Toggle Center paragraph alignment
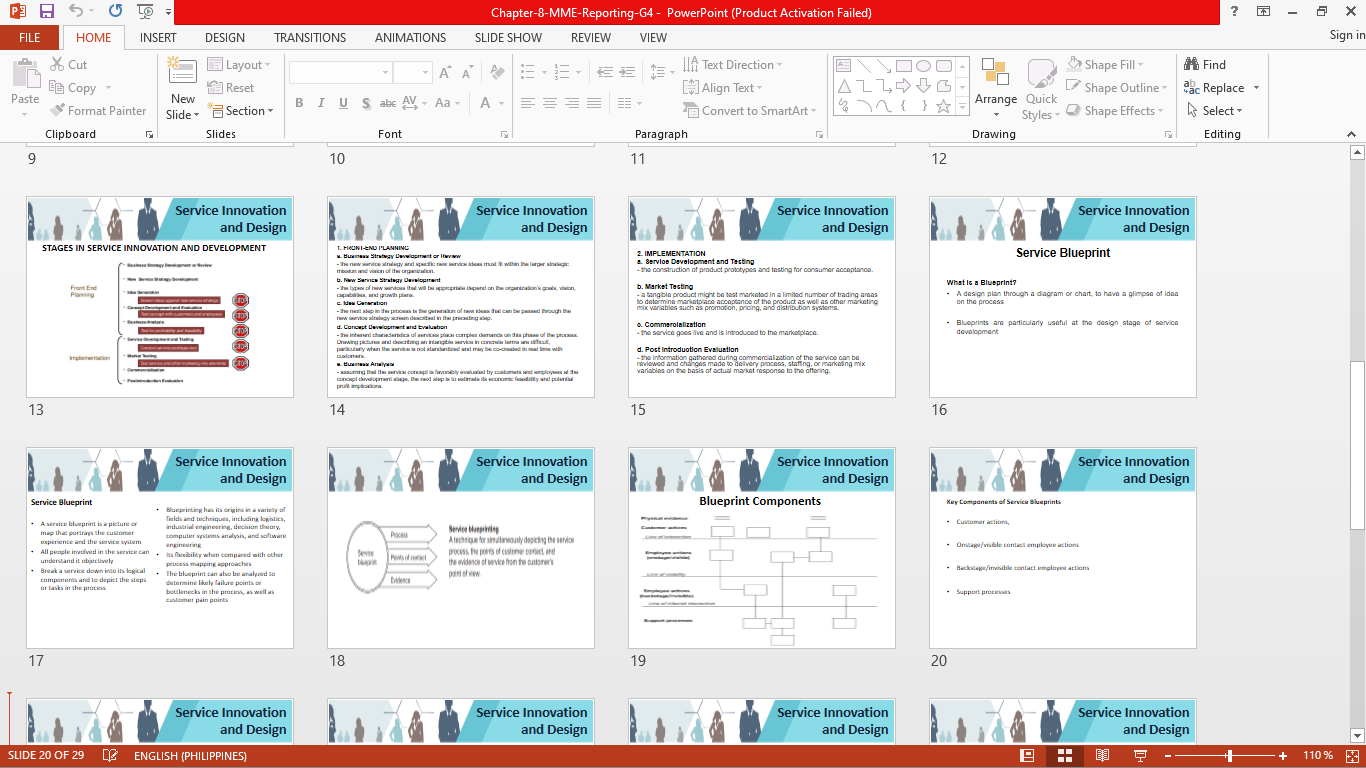1366x768 pixels. coord(549,103)
